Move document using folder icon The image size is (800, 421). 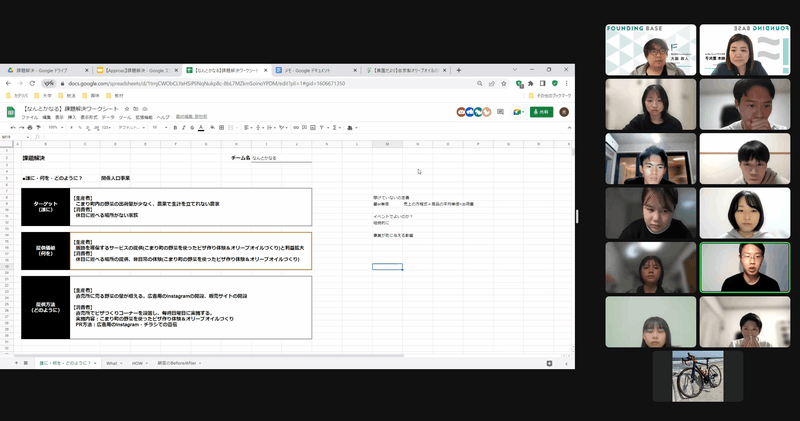pos(136,109)
